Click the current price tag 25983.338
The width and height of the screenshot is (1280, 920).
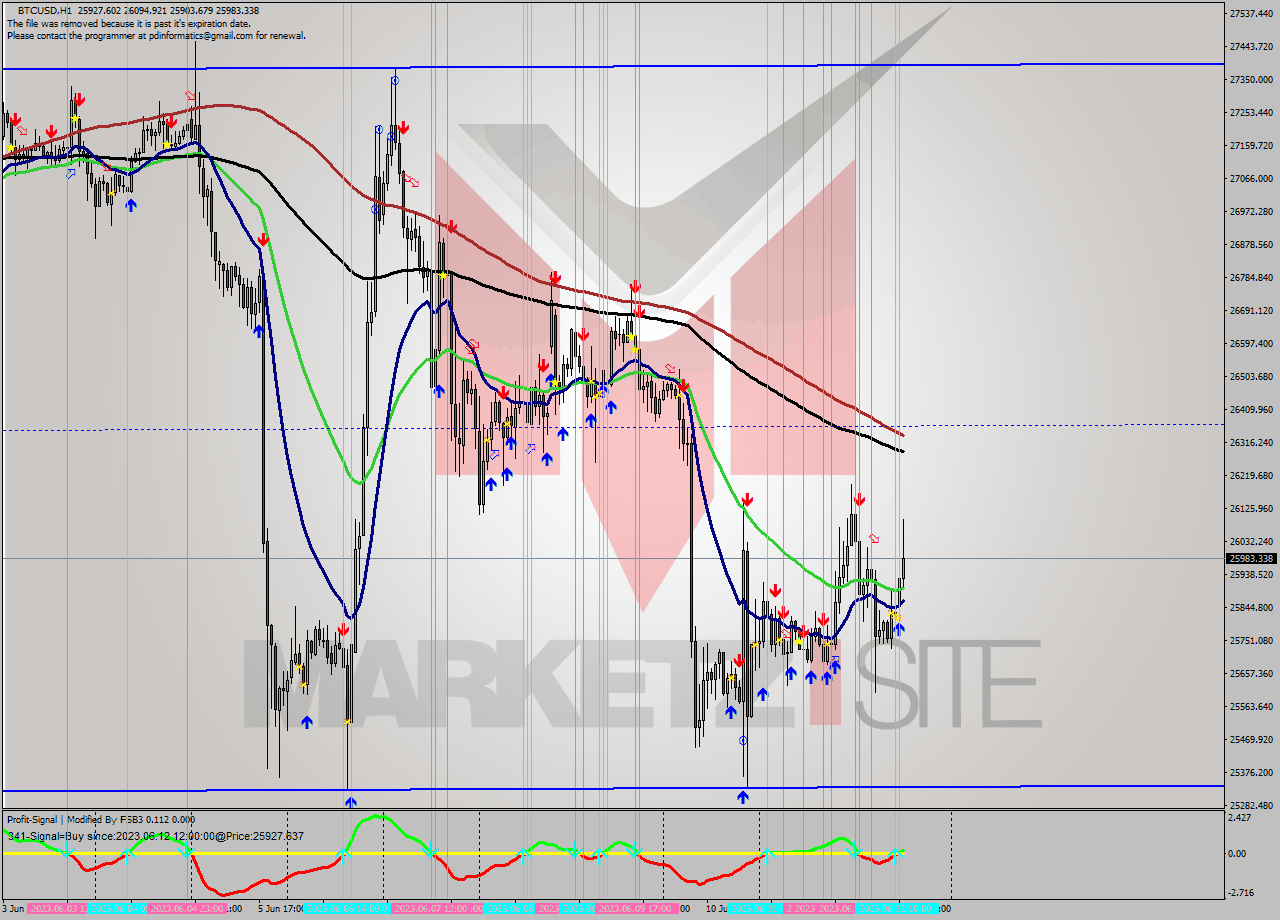coord(1250,559)
